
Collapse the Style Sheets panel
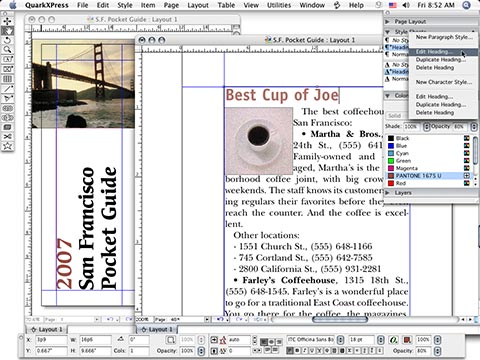(x=388, y=32)
